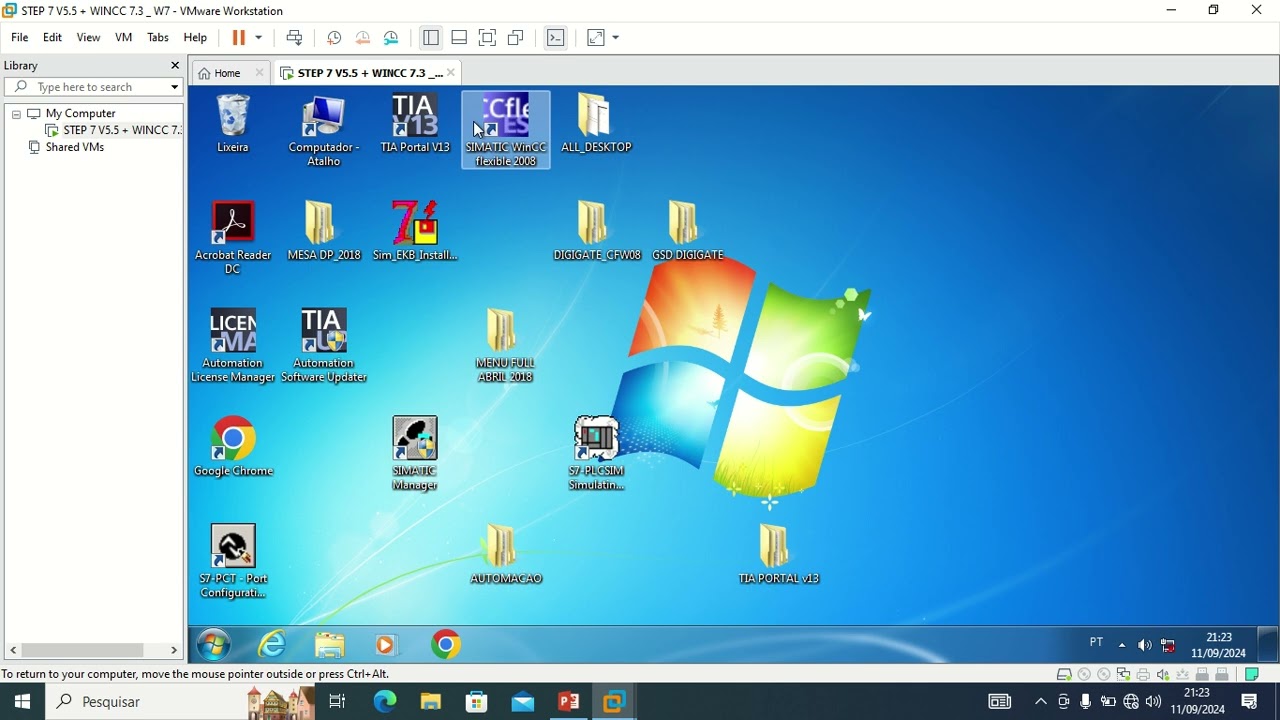Click the PT language indicator
Screen dimensions: 1280x720
coord(1096,643)
